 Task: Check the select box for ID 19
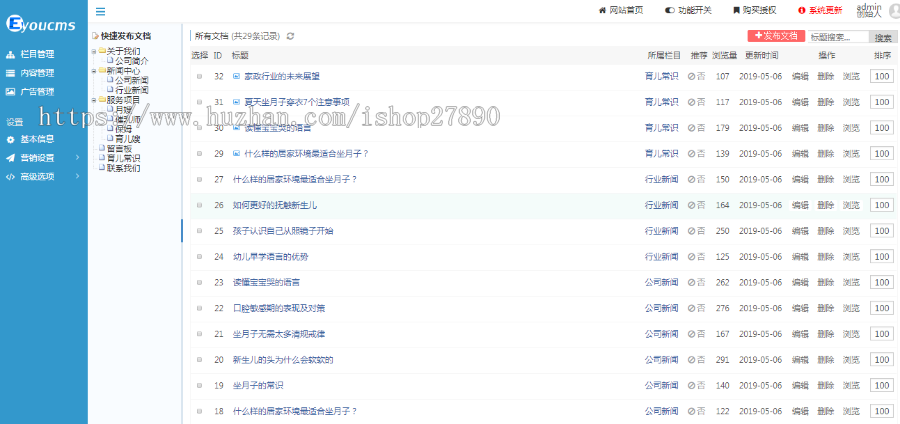click(x=200, y=386)
